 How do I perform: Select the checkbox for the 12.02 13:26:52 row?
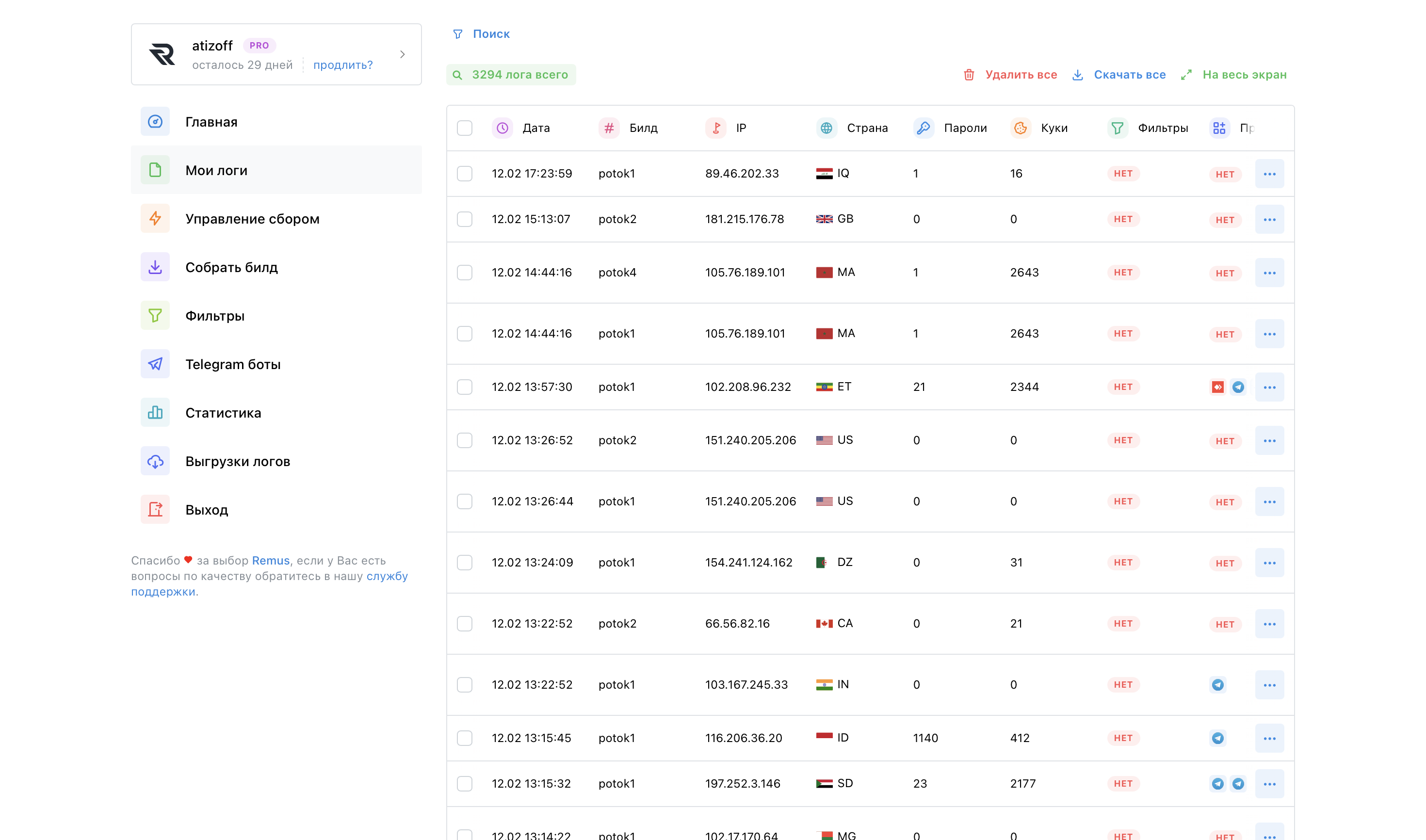(x=465, y=440)
